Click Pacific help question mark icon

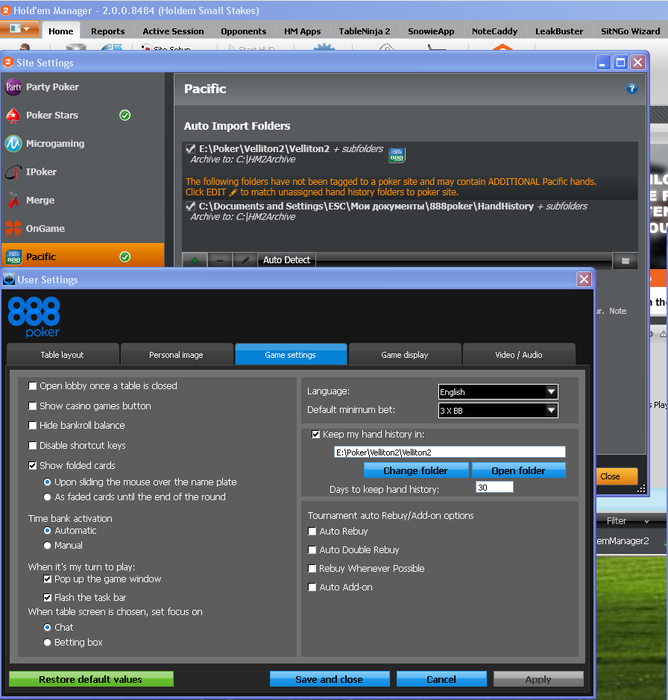pos(631,88)
